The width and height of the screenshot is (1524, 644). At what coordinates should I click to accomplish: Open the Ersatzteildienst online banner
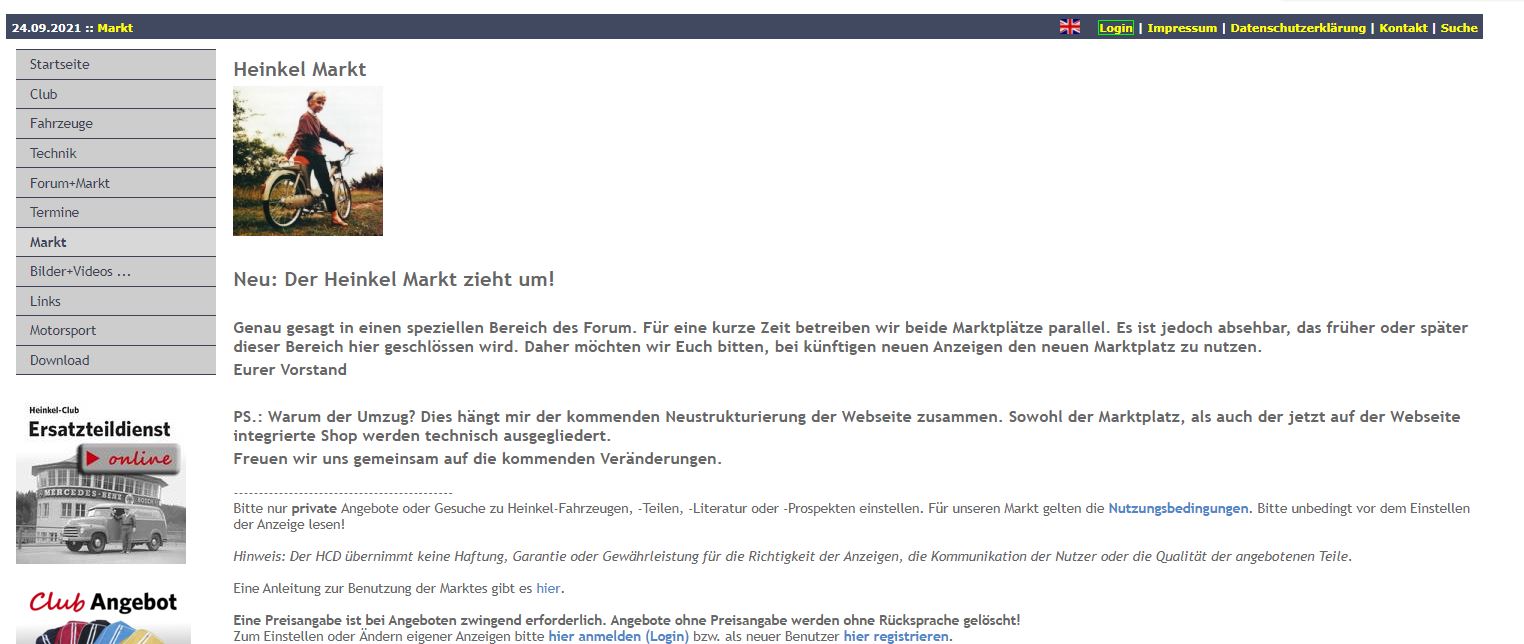point(101,481)
